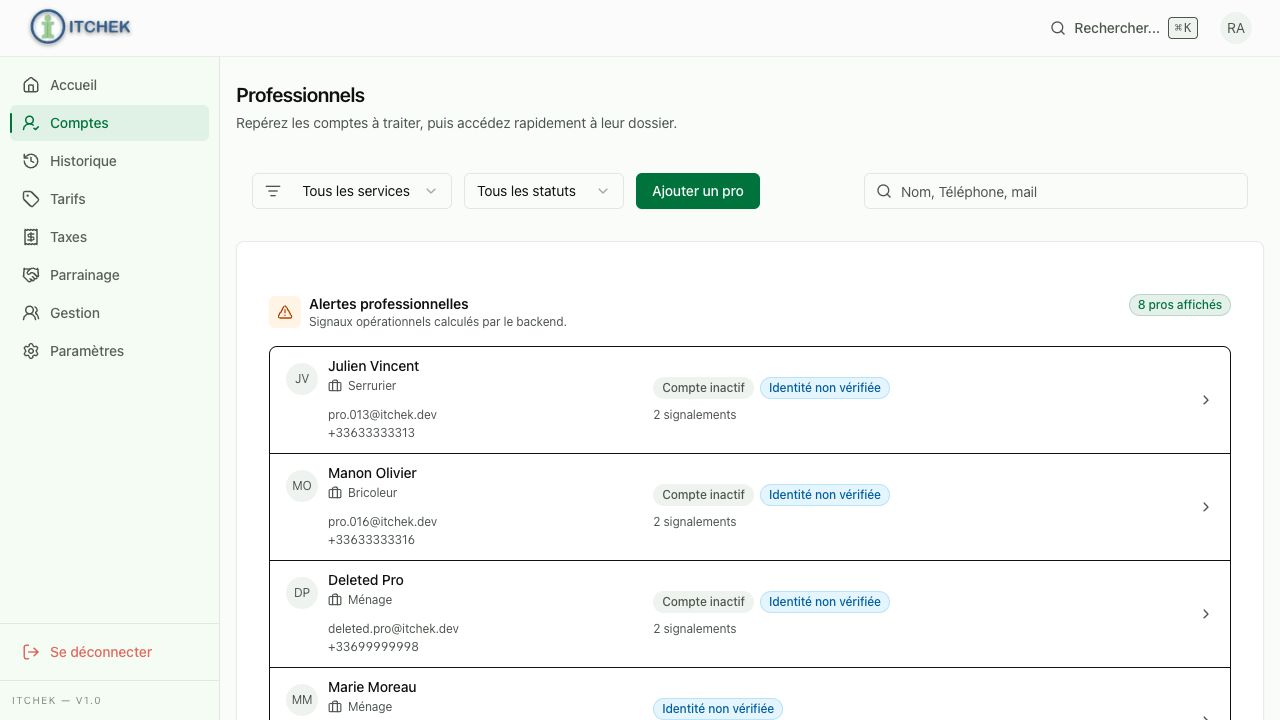Click the name Julien Vincent
The width and height of the screenshot is (1280, 720).
tap(373, 366)
